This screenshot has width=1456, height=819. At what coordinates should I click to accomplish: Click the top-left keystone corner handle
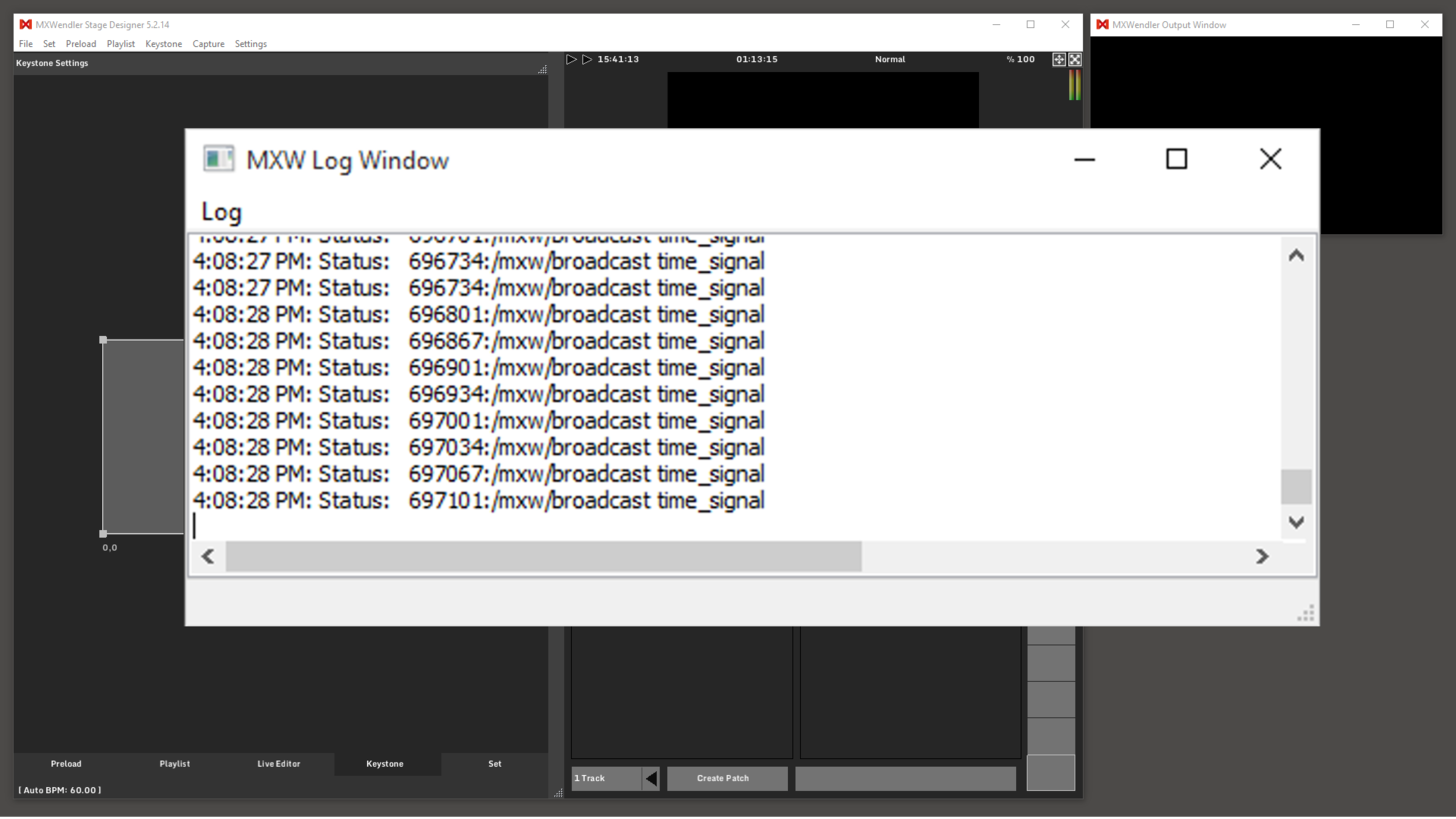[103, 340]
